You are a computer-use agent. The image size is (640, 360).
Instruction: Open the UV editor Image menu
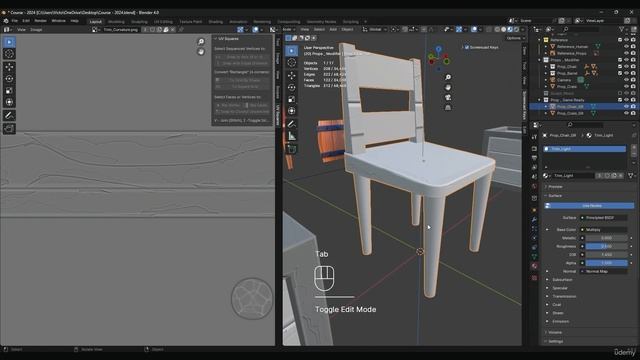36,29
